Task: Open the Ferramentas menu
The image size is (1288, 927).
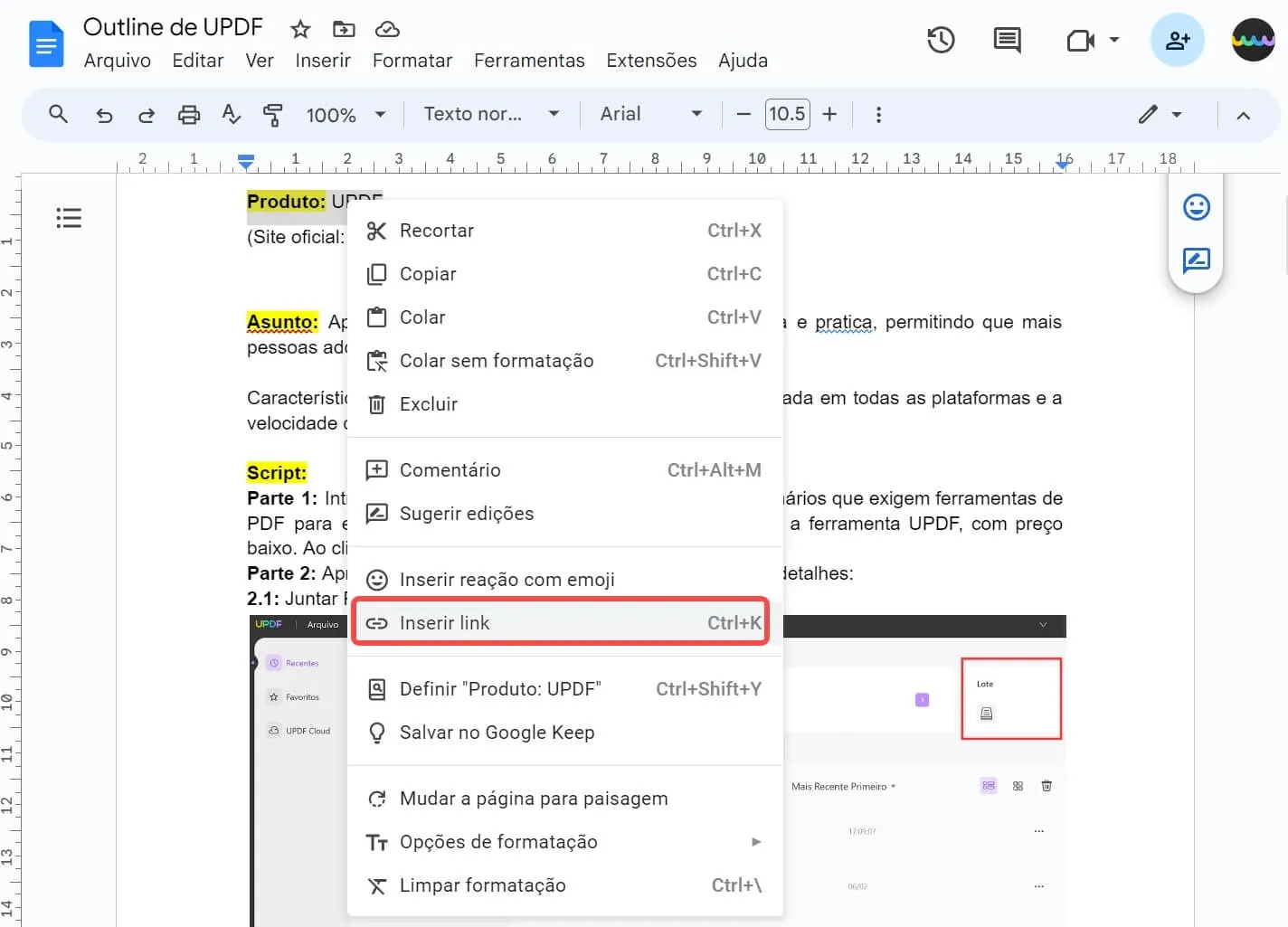Action: pos(529,61)
